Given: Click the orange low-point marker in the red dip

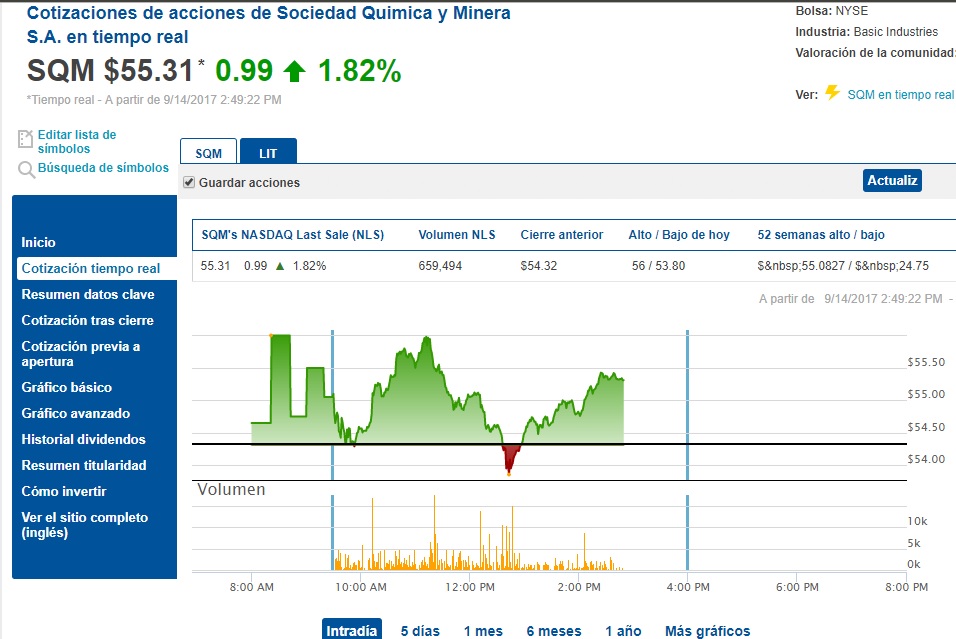Looking at the screenshot, I should 508,473.
